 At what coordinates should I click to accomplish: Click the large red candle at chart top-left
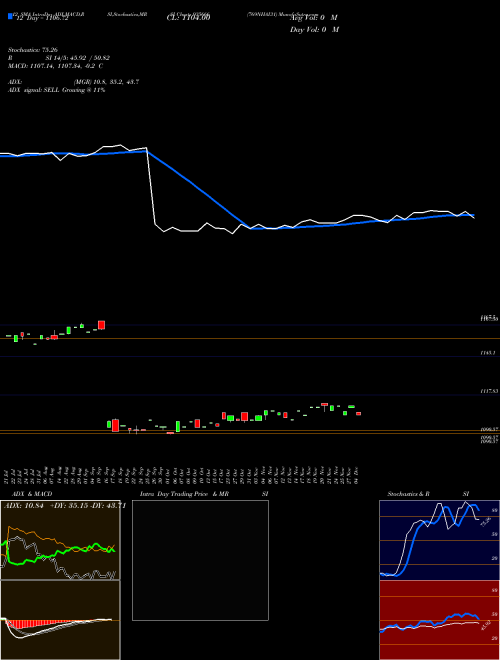click(101, 325)
